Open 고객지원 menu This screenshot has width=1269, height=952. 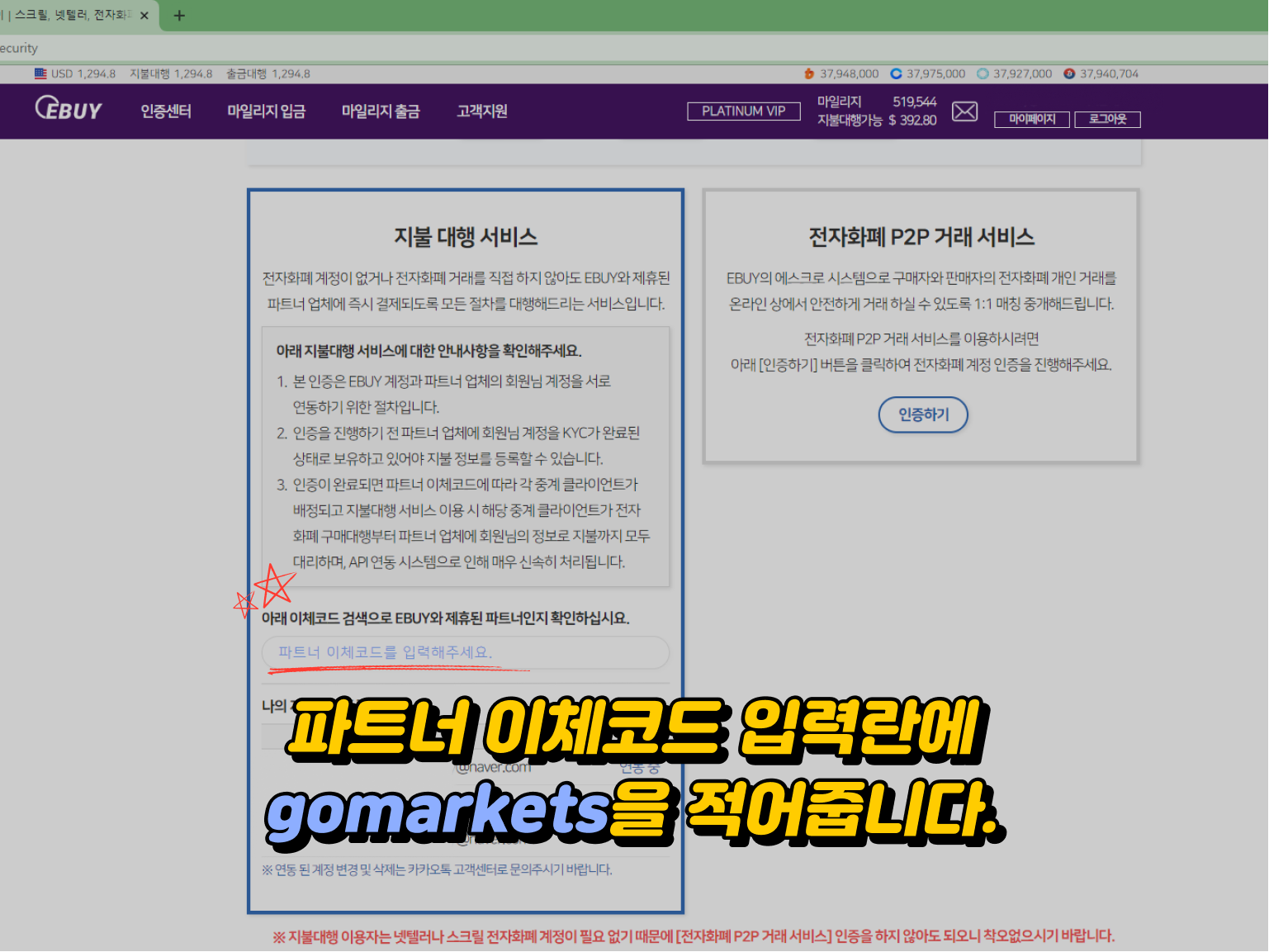(482, 111)
